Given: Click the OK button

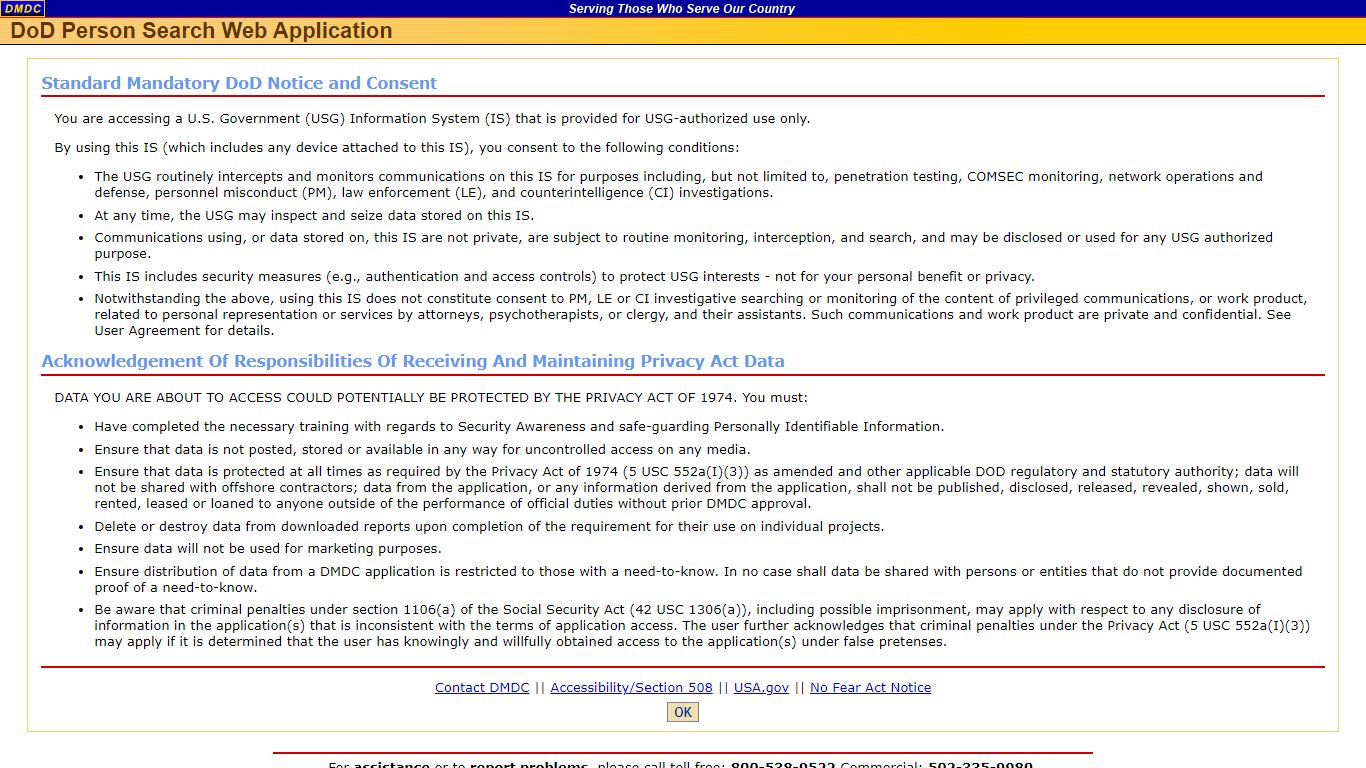Looking at the screenshot, I should point(683,712).
